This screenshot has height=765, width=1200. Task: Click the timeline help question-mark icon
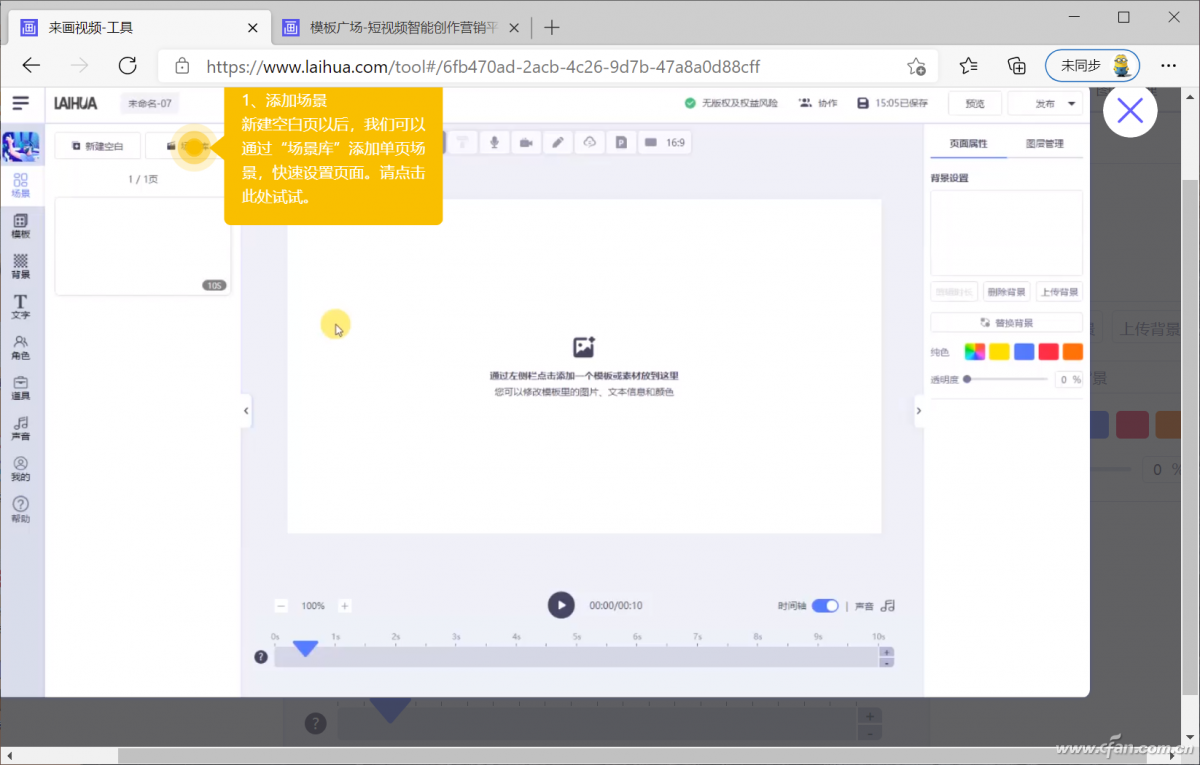(261, 657)
